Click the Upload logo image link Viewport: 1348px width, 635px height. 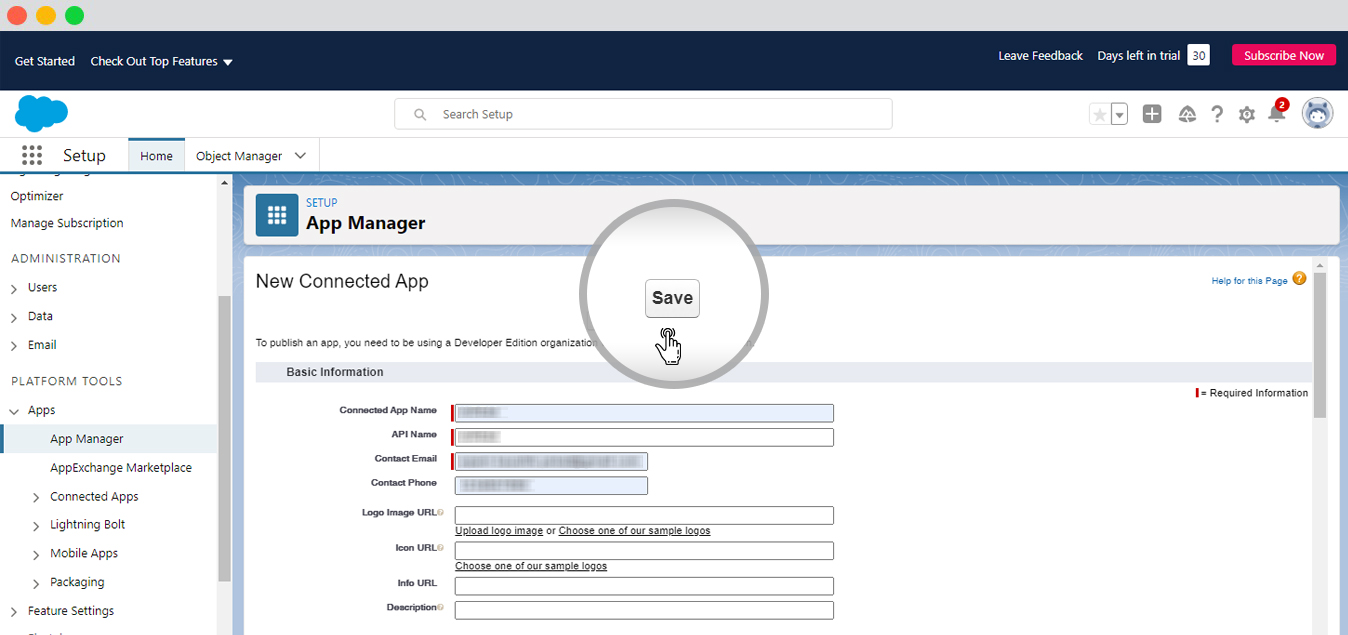click(499, 531)
